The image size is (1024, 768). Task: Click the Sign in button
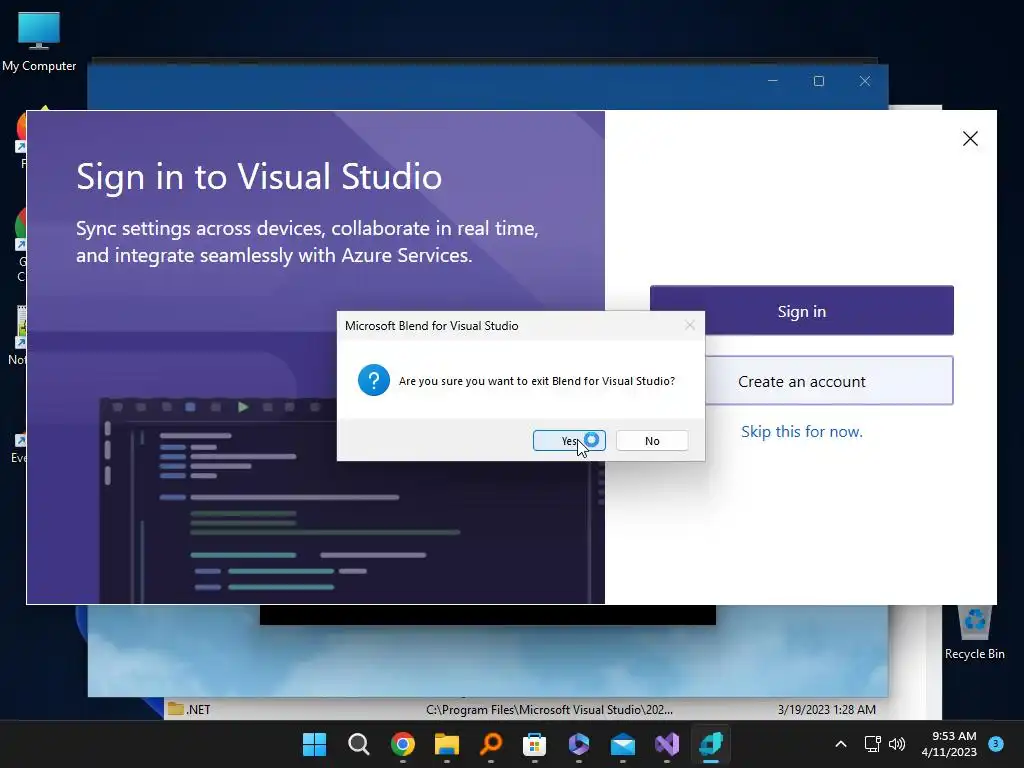click(x=801, y=311)
